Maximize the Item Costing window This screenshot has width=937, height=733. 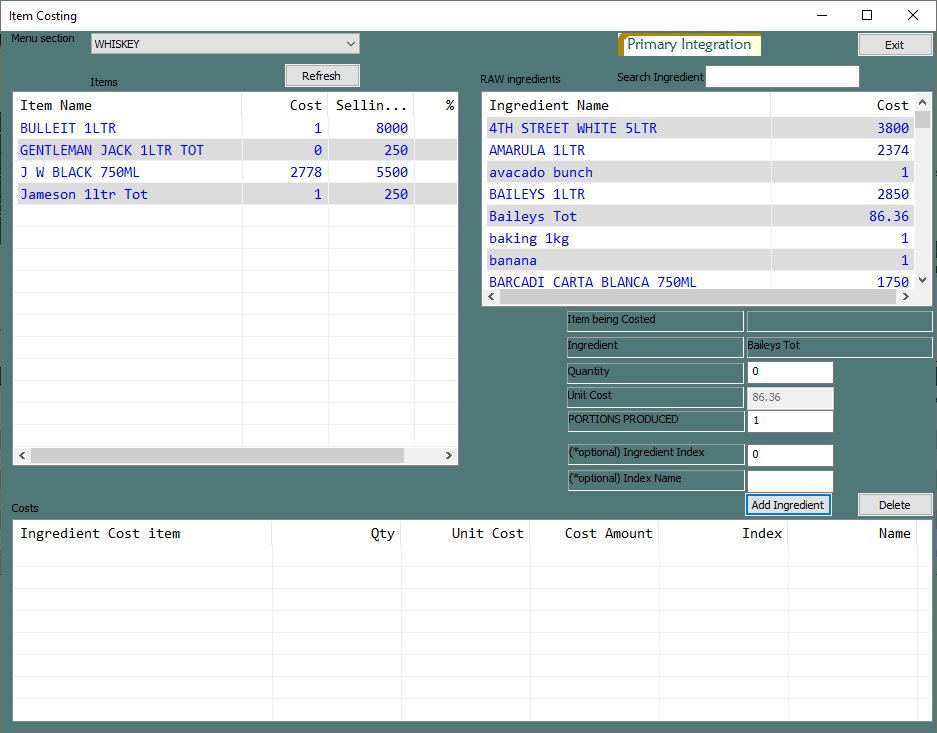coord(867,16)
